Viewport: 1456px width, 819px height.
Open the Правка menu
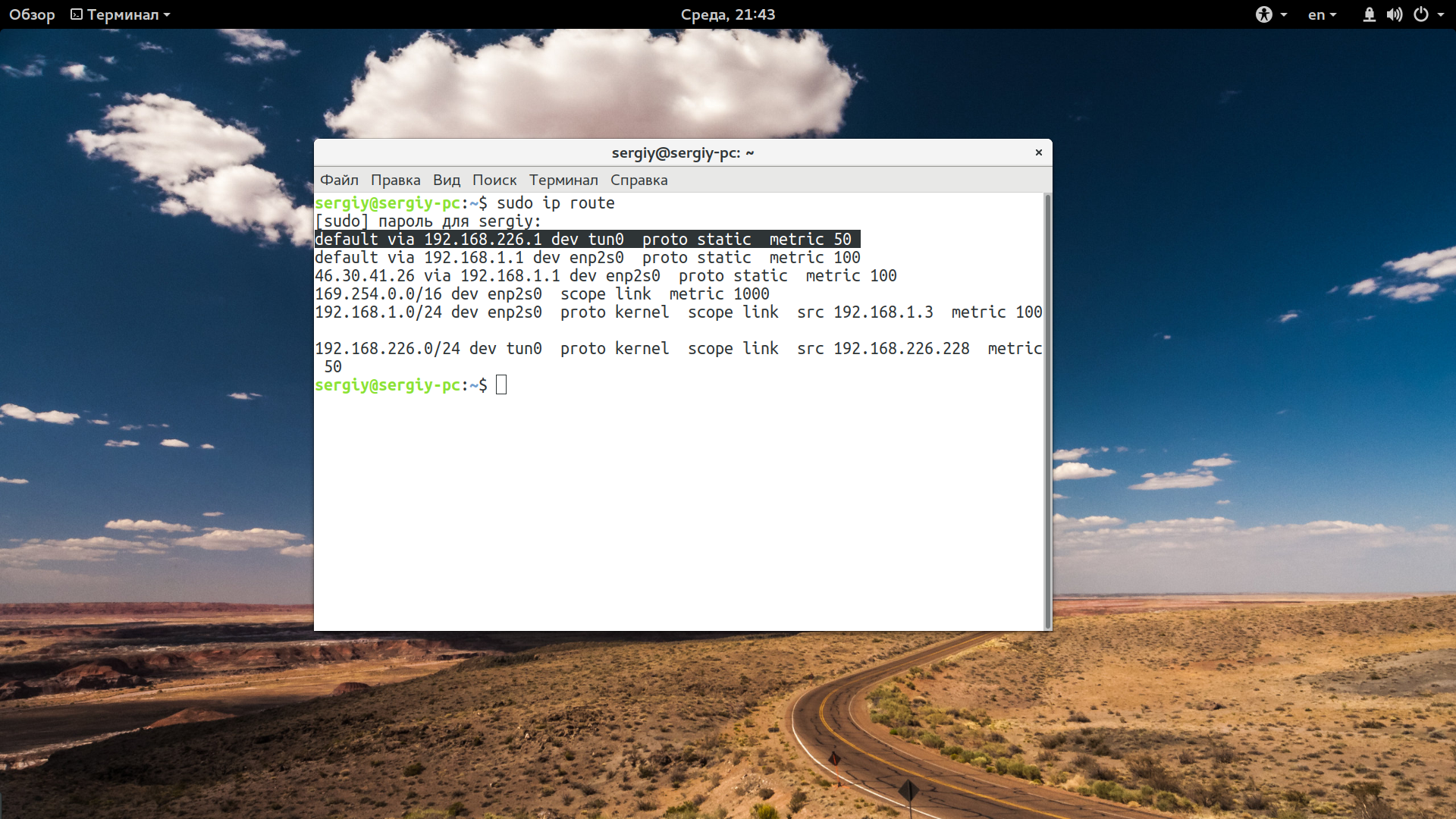pyautogui.click(x=394, y=180)
